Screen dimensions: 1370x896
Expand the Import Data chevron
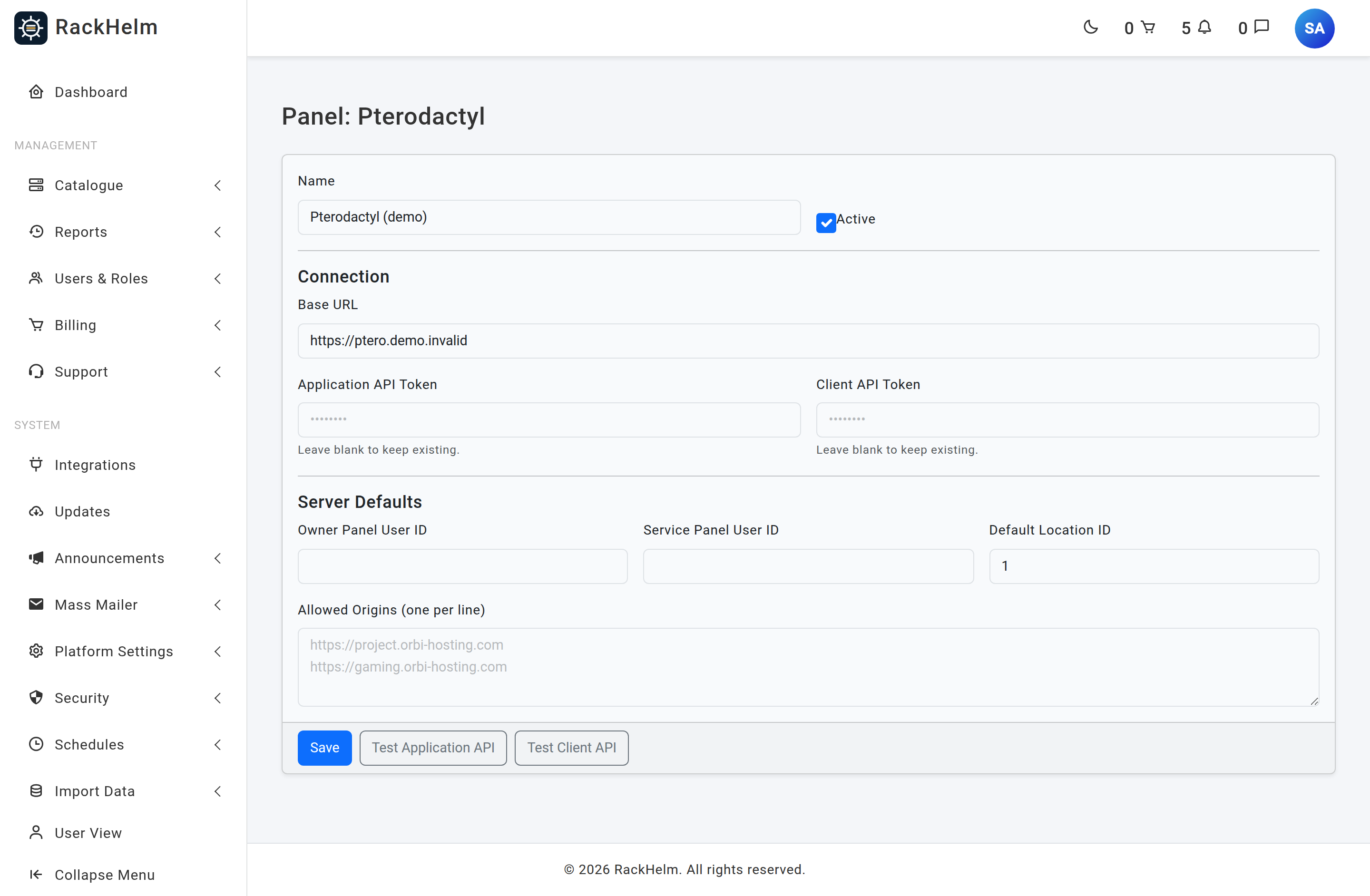point(217,791)
